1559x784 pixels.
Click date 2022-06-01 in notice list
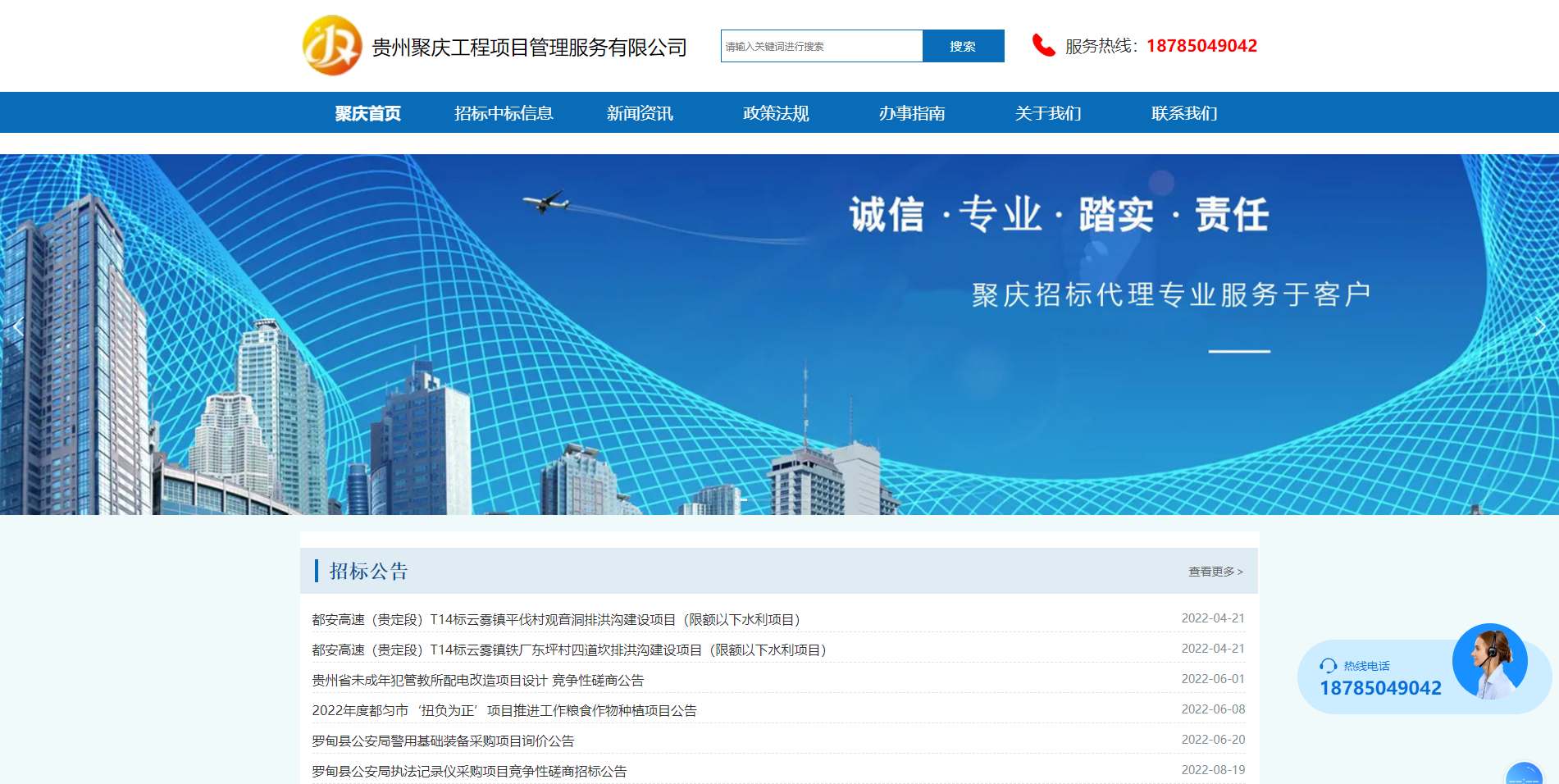click(1213, 679)
